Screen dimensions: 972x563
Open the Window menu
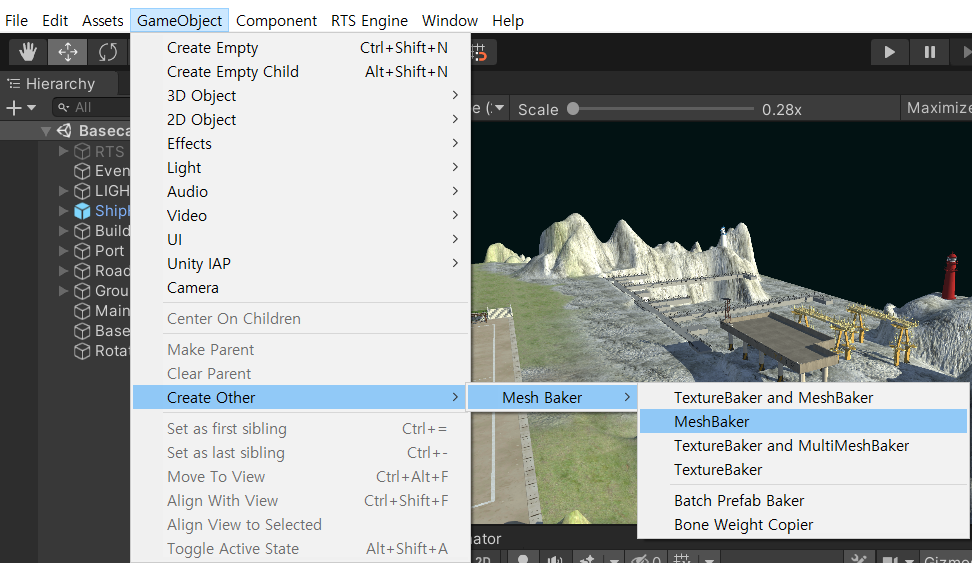pos(450,20)
